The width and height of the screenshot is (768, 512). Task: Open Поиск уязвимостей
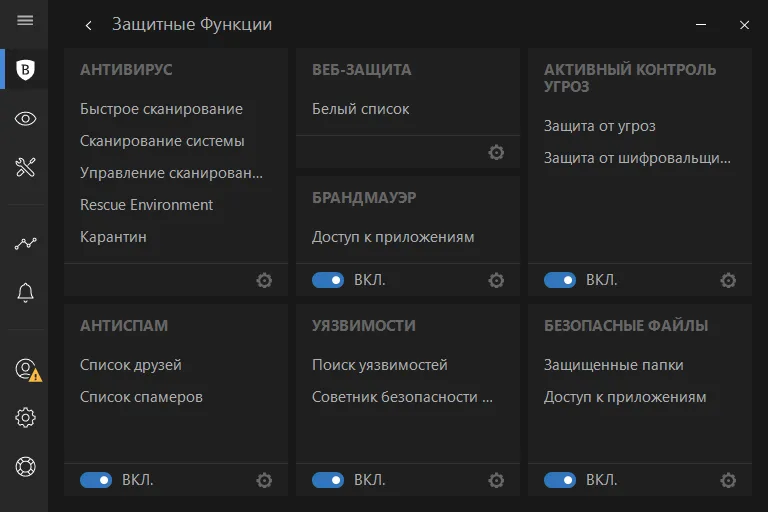point(380,365)
